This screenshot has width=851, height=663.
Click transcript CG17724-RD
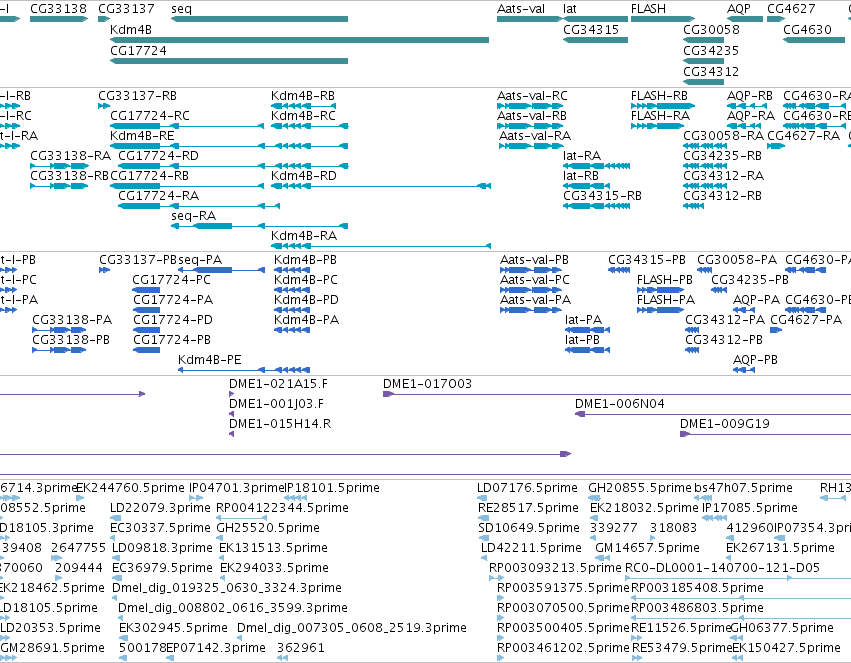pyautogui.click(x=158, y=156)
